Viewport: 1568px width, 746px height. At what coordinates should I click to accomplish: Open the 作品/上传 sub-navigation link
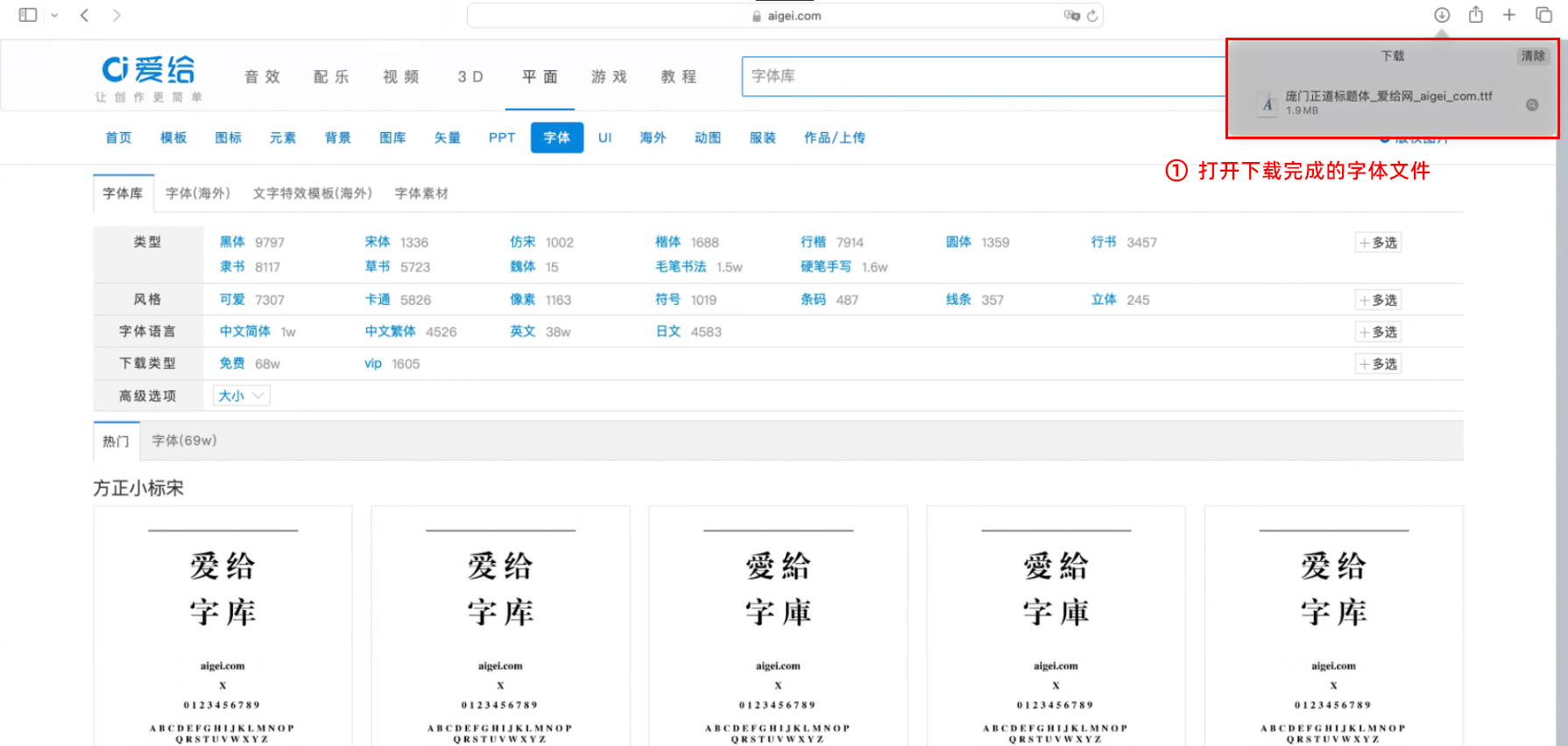pyautogui.click(x=835, y=137)
